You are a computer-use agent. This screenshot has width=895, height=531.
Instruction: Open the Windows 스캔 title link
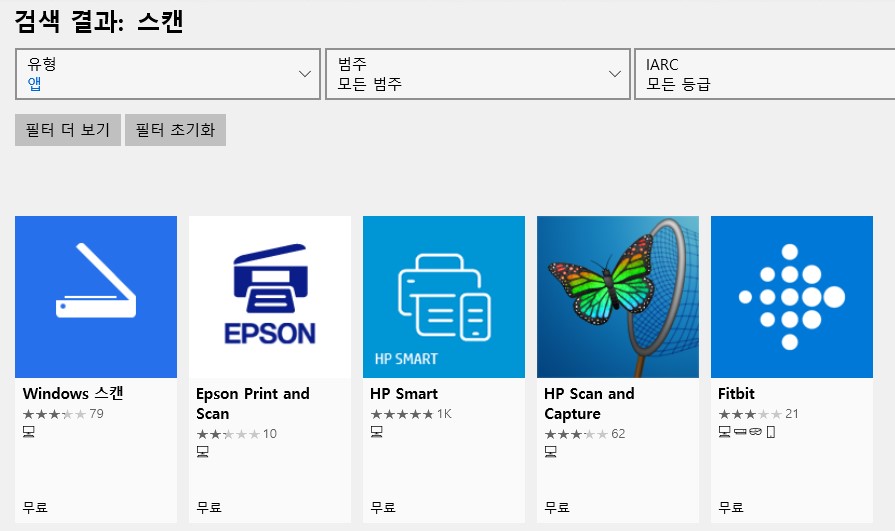click(73, 393)
